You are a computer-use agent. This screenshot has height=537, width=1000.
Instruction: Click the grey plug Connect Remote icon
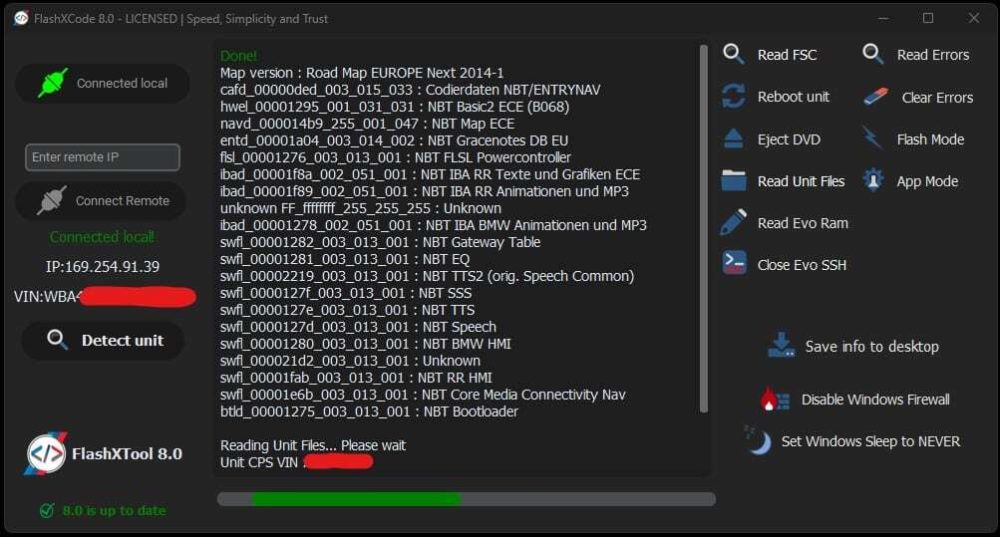(x=52, y=200)
